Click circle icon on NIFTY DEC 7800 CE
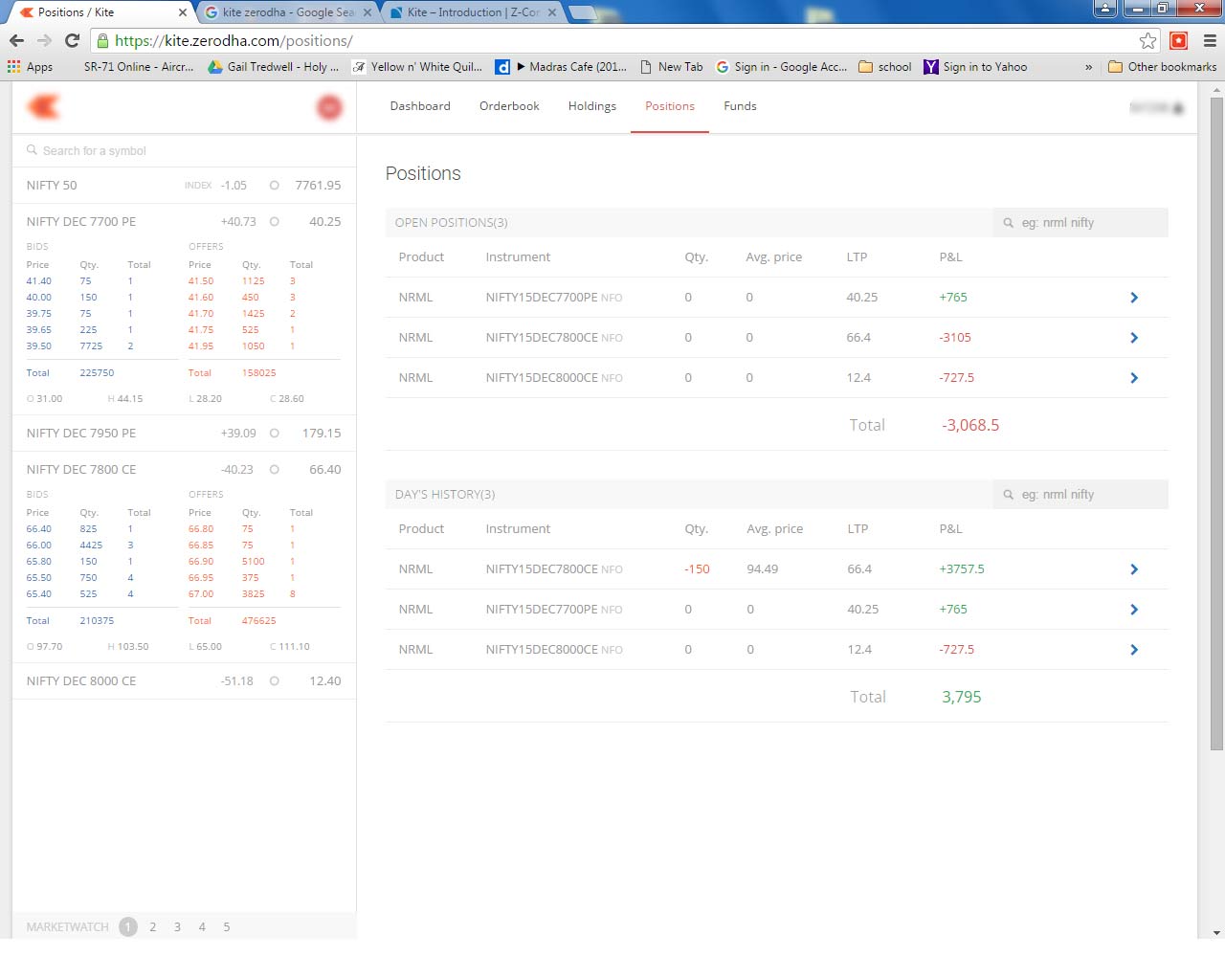The image size is (1225, 980). [275, 470]
